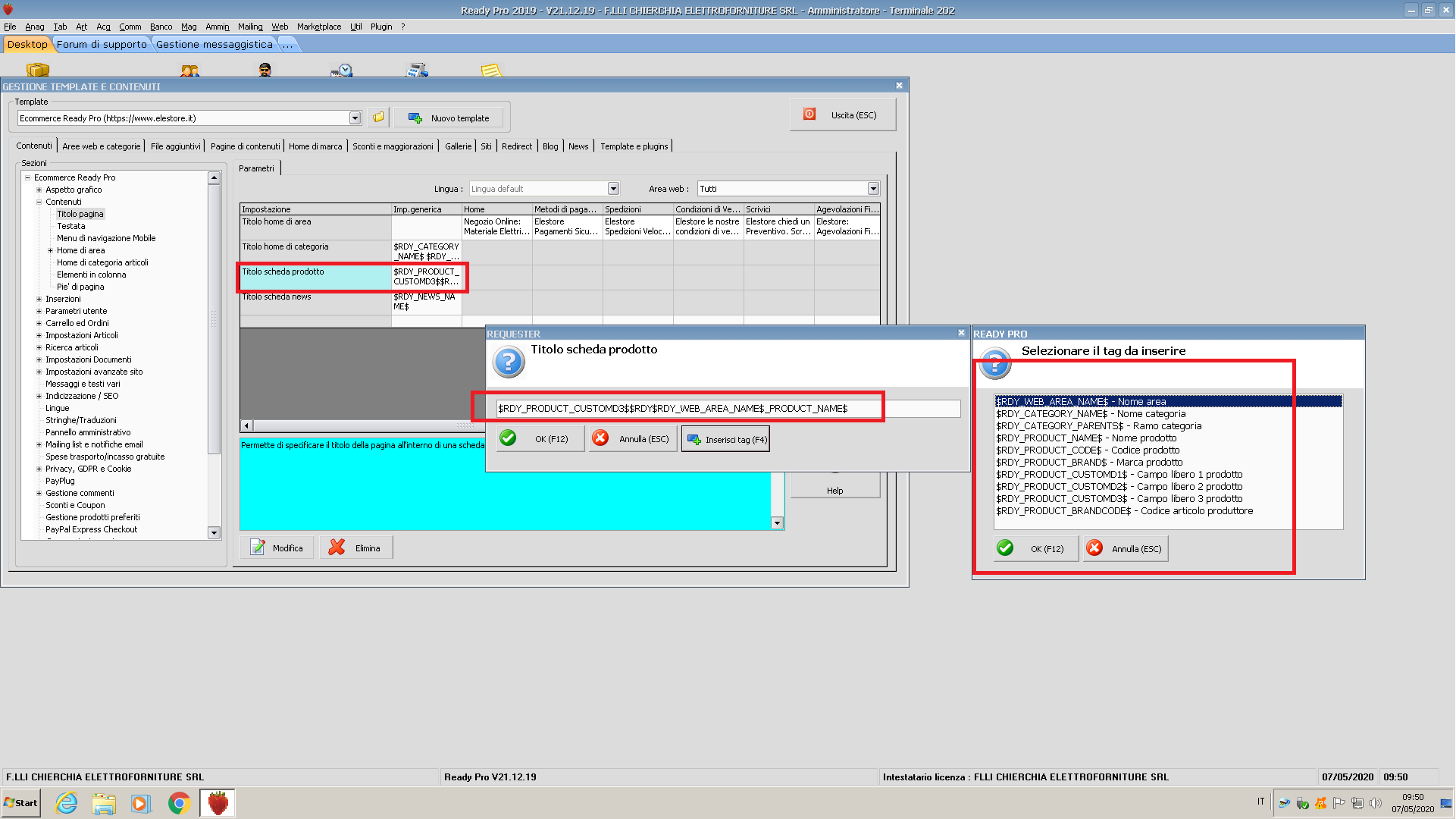
Task: Collapse the Contenuti tree node
Action: 39,202
